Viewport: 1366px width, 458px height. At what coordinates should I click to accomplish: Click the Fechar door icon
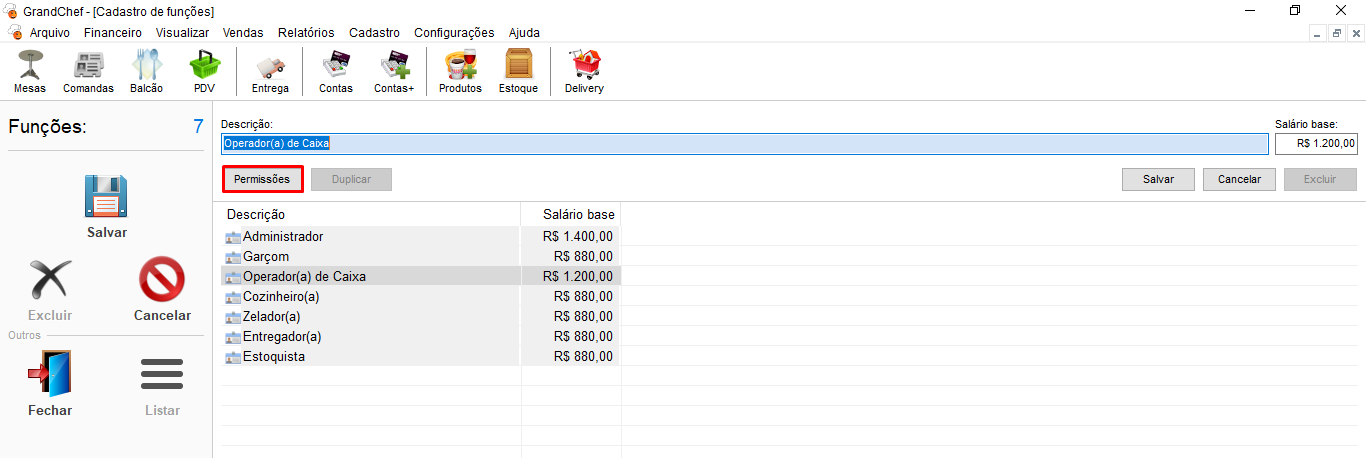pyautogui.click(x=50, y=375)
